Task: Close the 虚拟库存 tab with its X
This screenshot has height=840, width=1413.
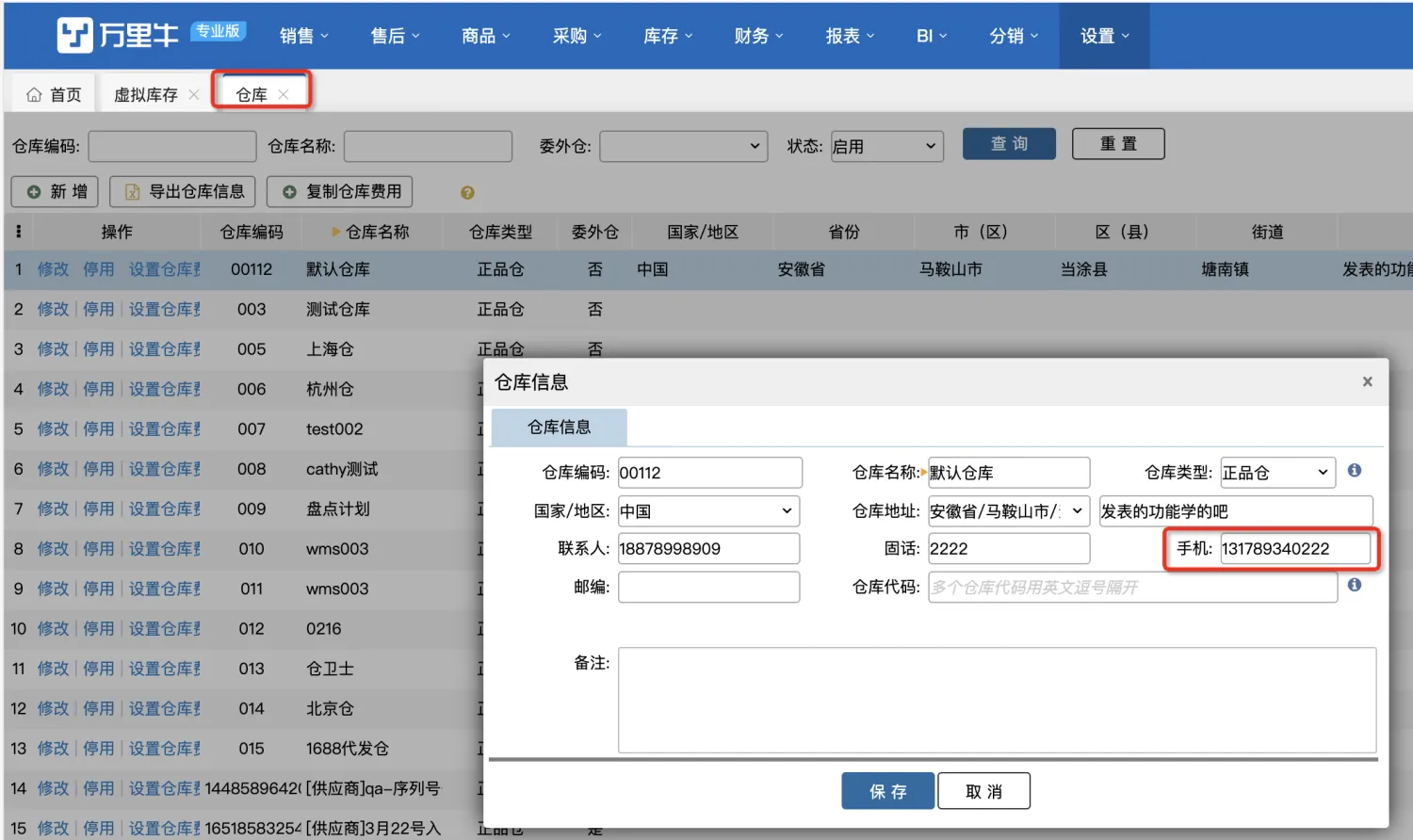Action: pos(194,94)
